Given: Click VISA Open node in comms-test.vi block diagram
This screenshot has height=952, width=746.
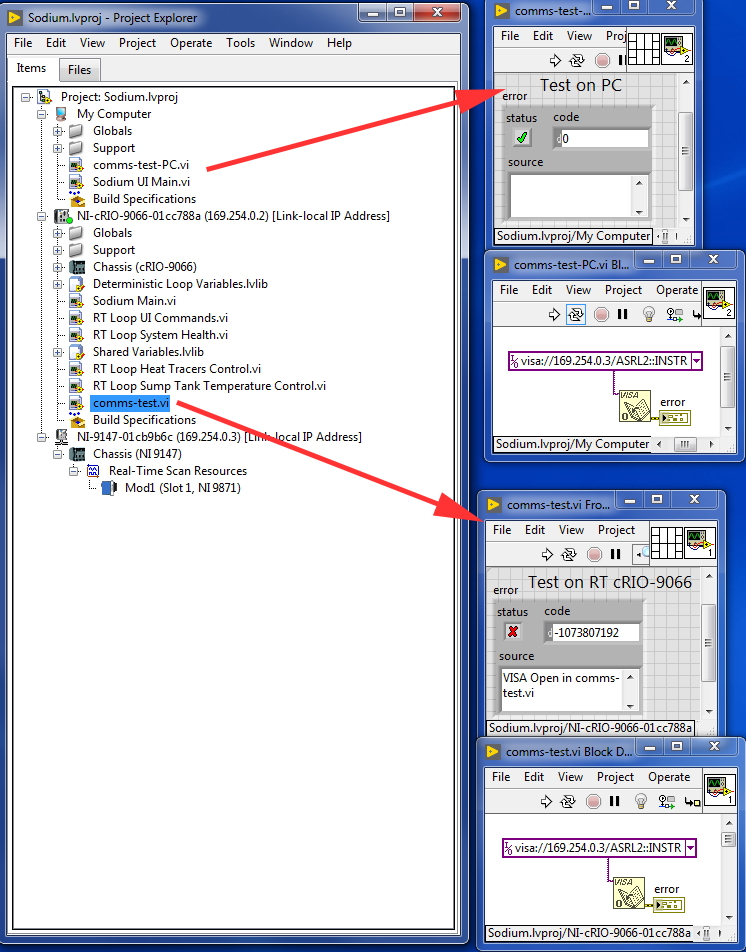Looking at the screenshot, I should click(629, 892).
